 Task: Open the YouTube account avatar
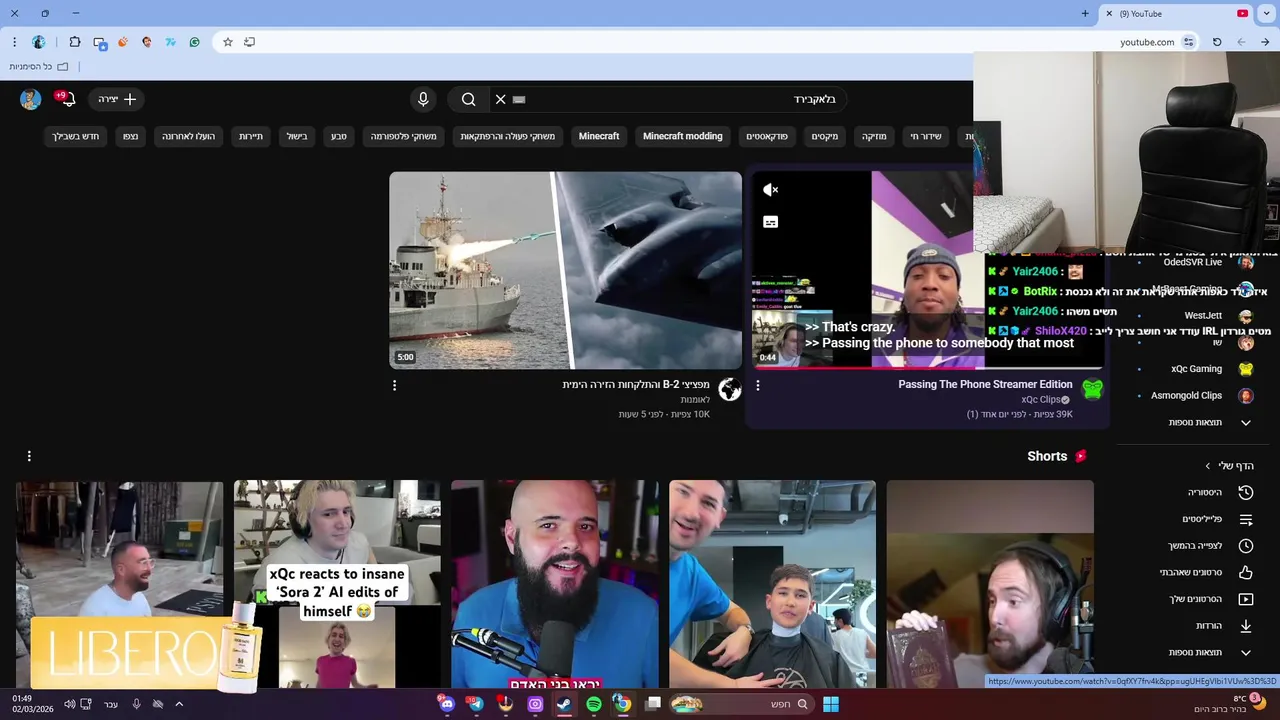[x=31, y=99]
